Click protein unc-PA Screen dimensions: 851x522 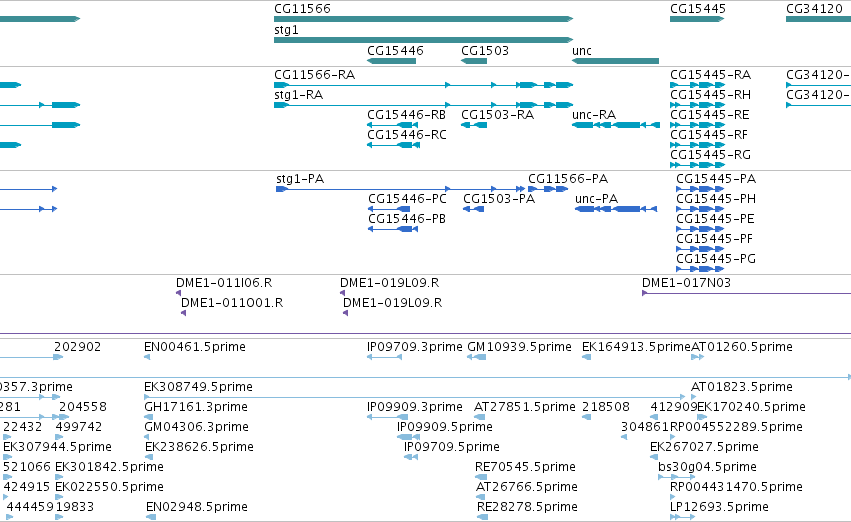coord(596,199)
